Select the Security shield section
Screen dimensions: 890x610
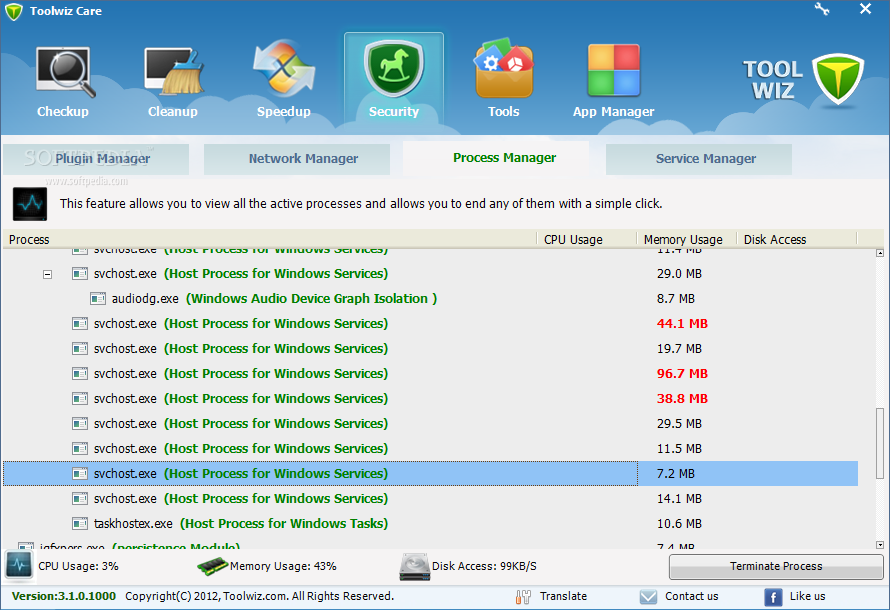(394, 78)
